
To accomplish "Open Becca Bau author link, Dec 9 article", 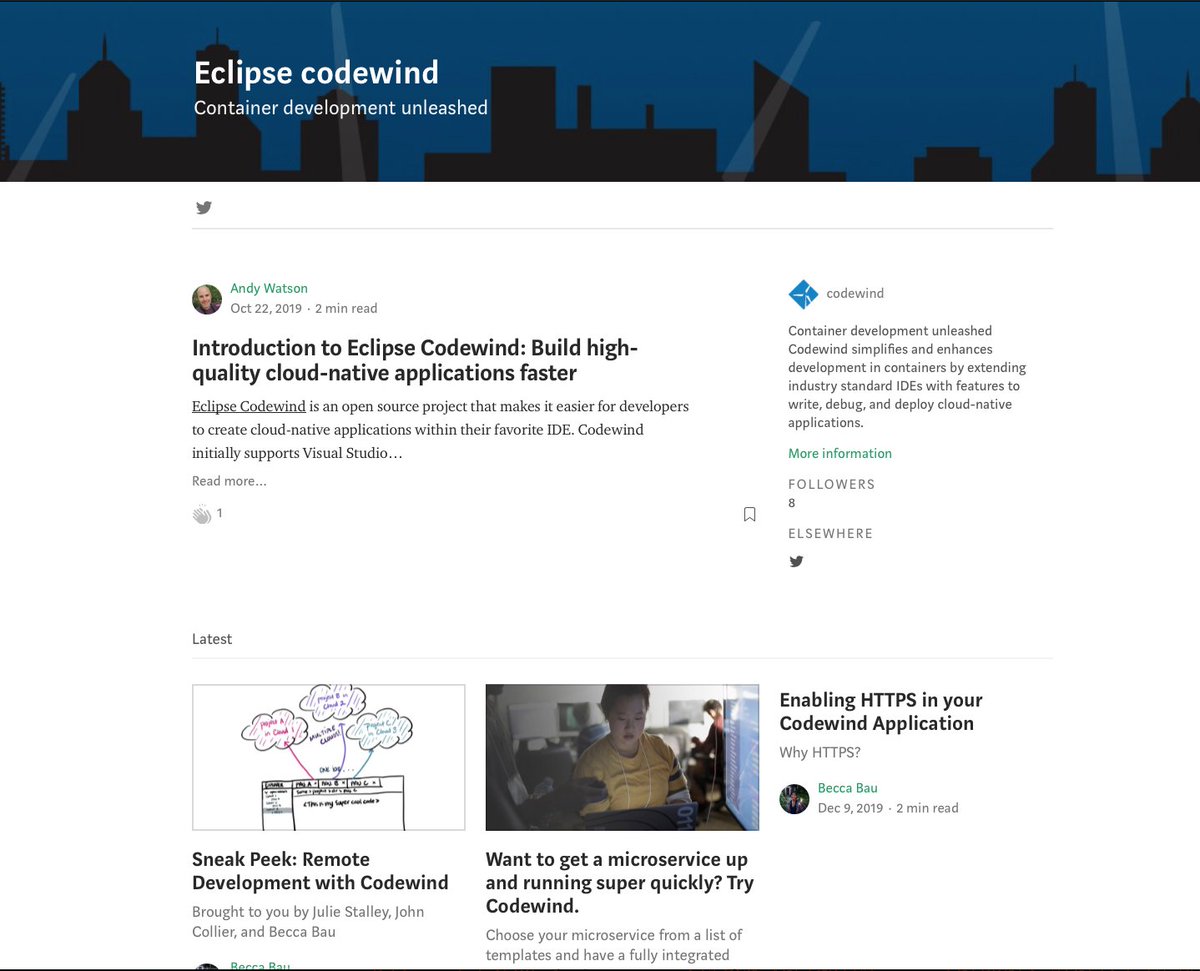I will [848, 788].
